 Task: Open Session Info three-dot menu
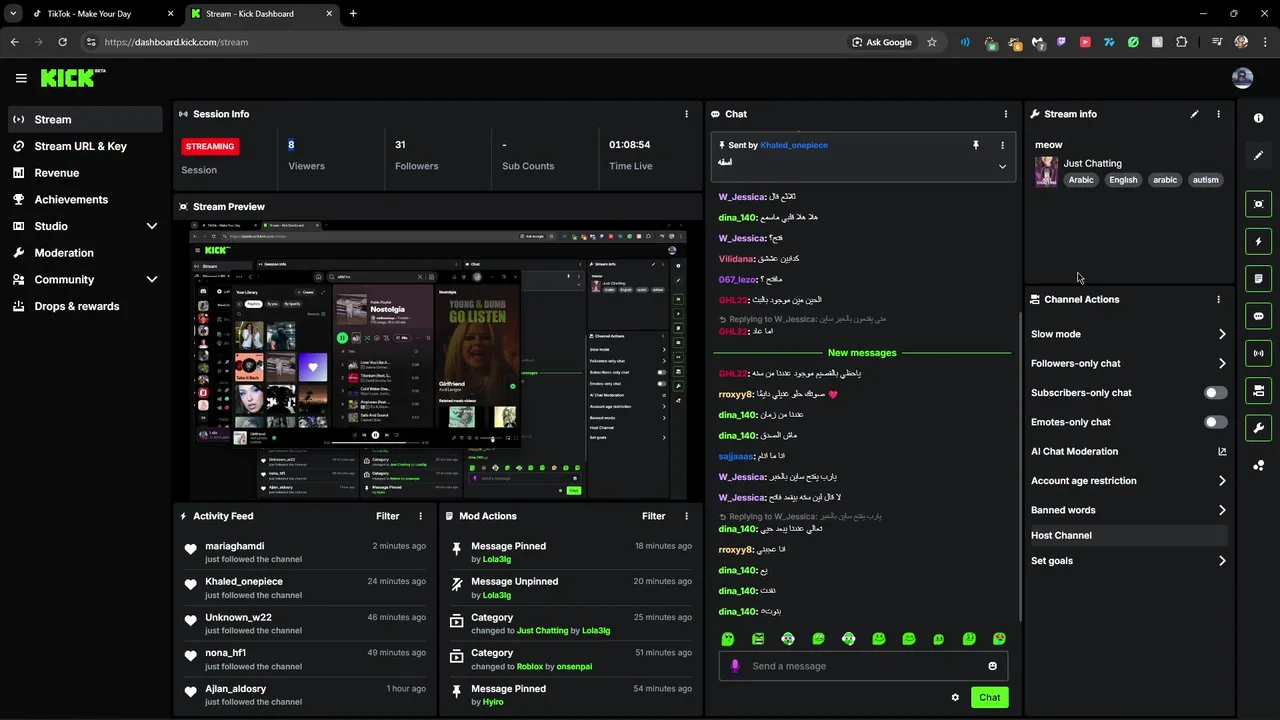[686, 114]
